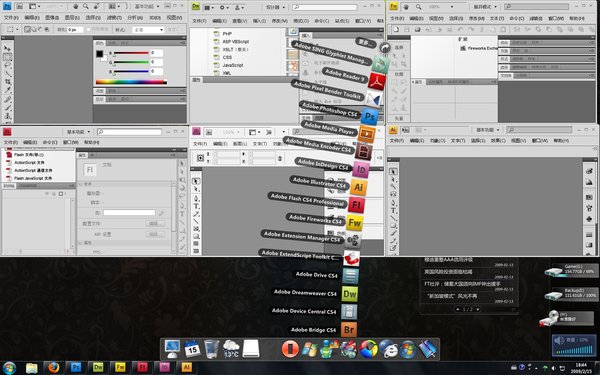600x375 pixels.
Task: Open Adobe Device Central CS4 icon
Action: click(x=349, y=311)
